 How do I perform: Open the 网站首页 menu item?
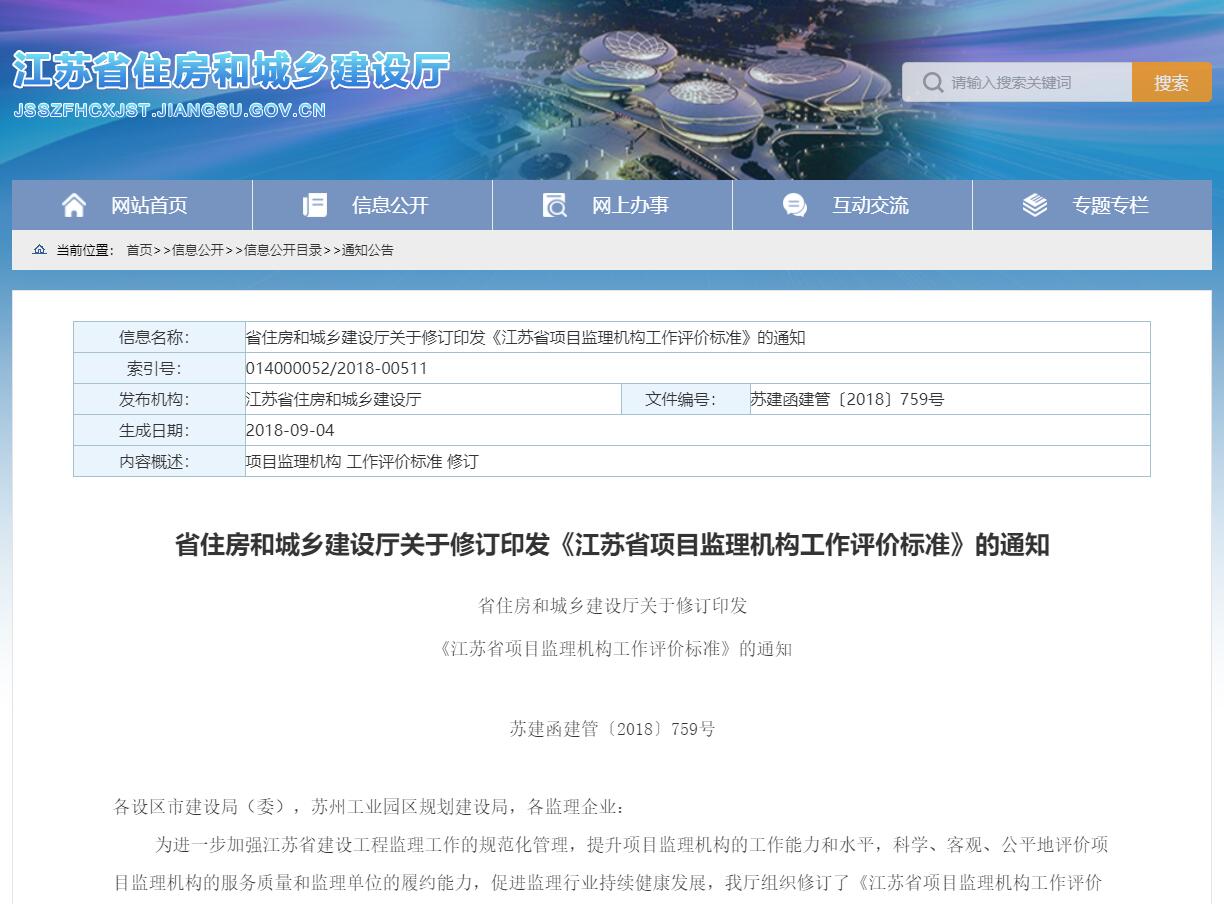(x=132, y=205)
